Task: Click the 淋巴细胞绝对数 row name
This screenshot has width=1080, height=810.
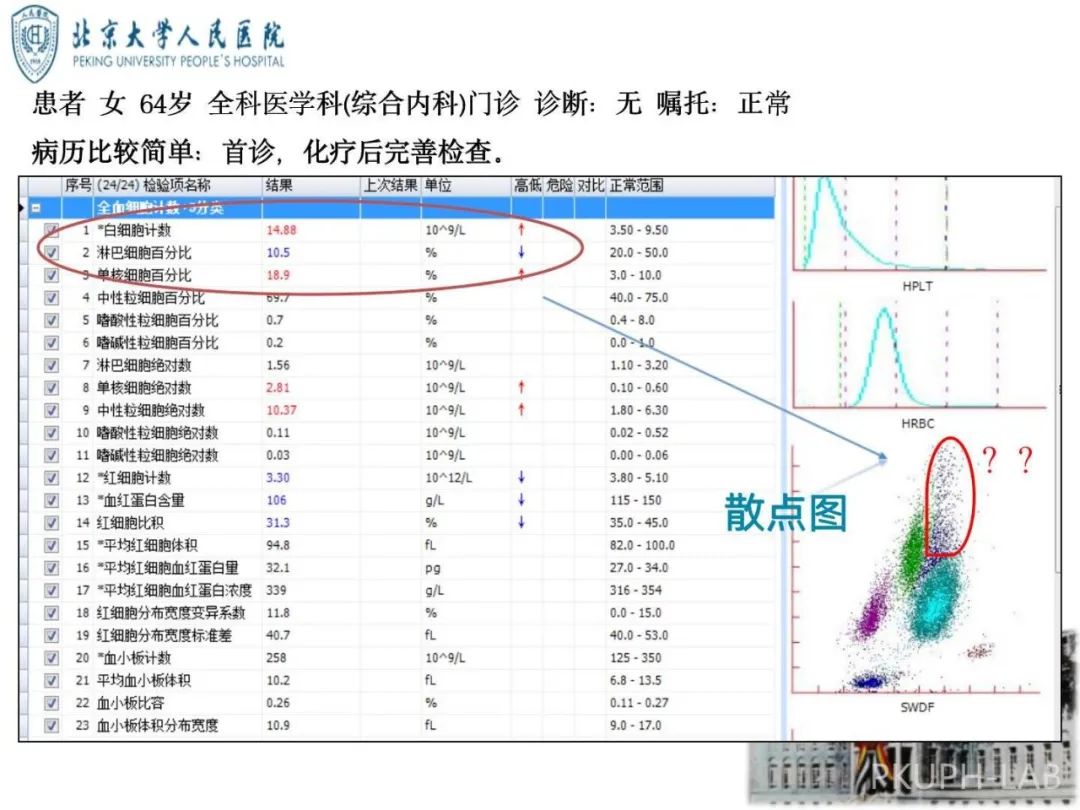Action: click(144, 365)
